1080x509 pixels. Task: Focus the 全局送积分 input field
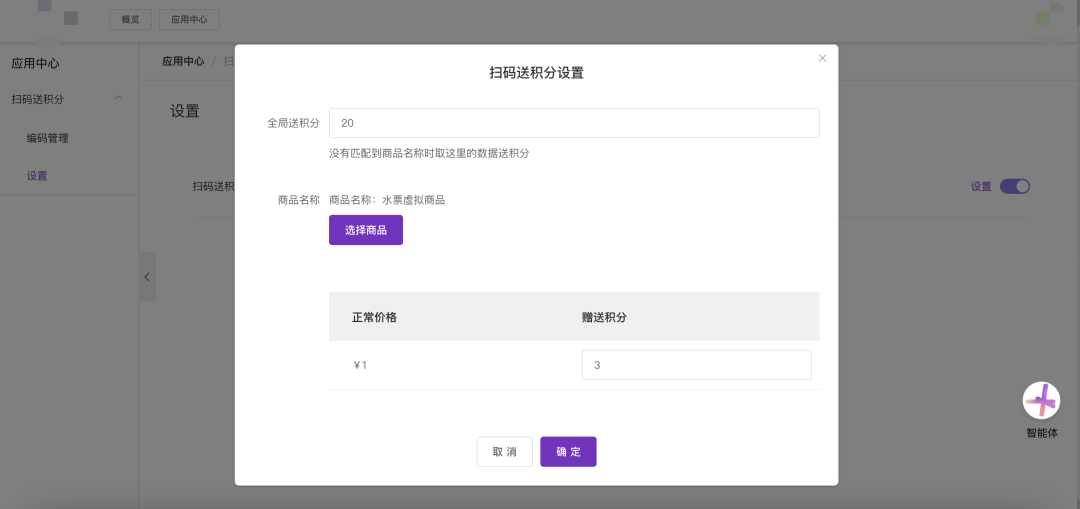coord(573,123)
